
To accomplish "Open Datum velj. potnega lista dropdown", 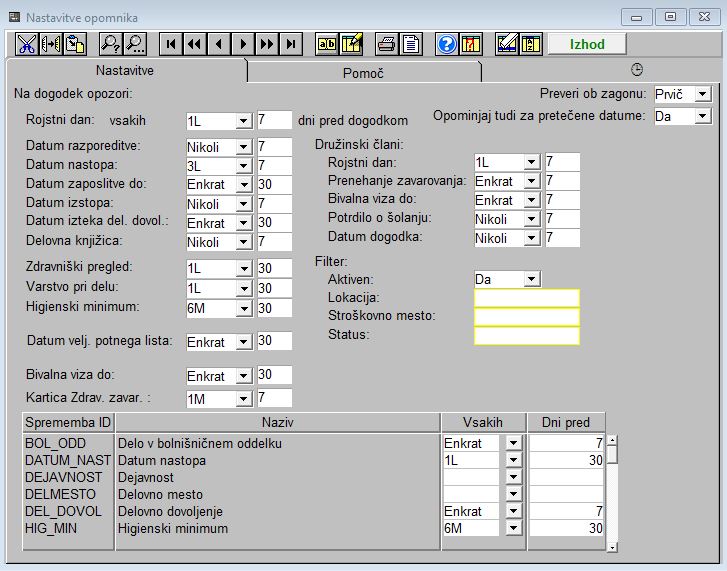I will tap(243, 342).
